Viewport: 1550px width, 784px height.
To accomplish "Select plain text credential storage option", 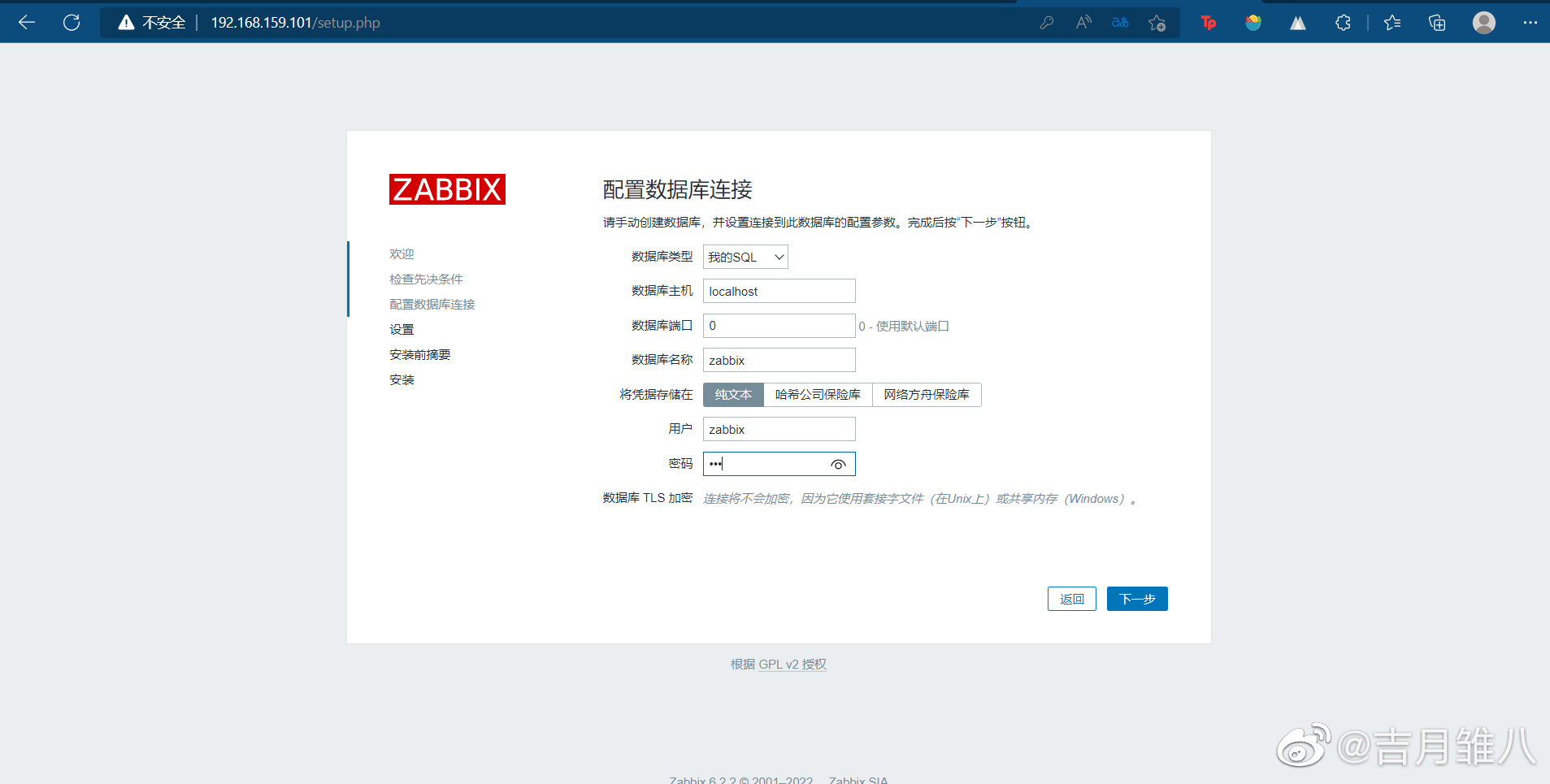I will [x=733, y=395].
